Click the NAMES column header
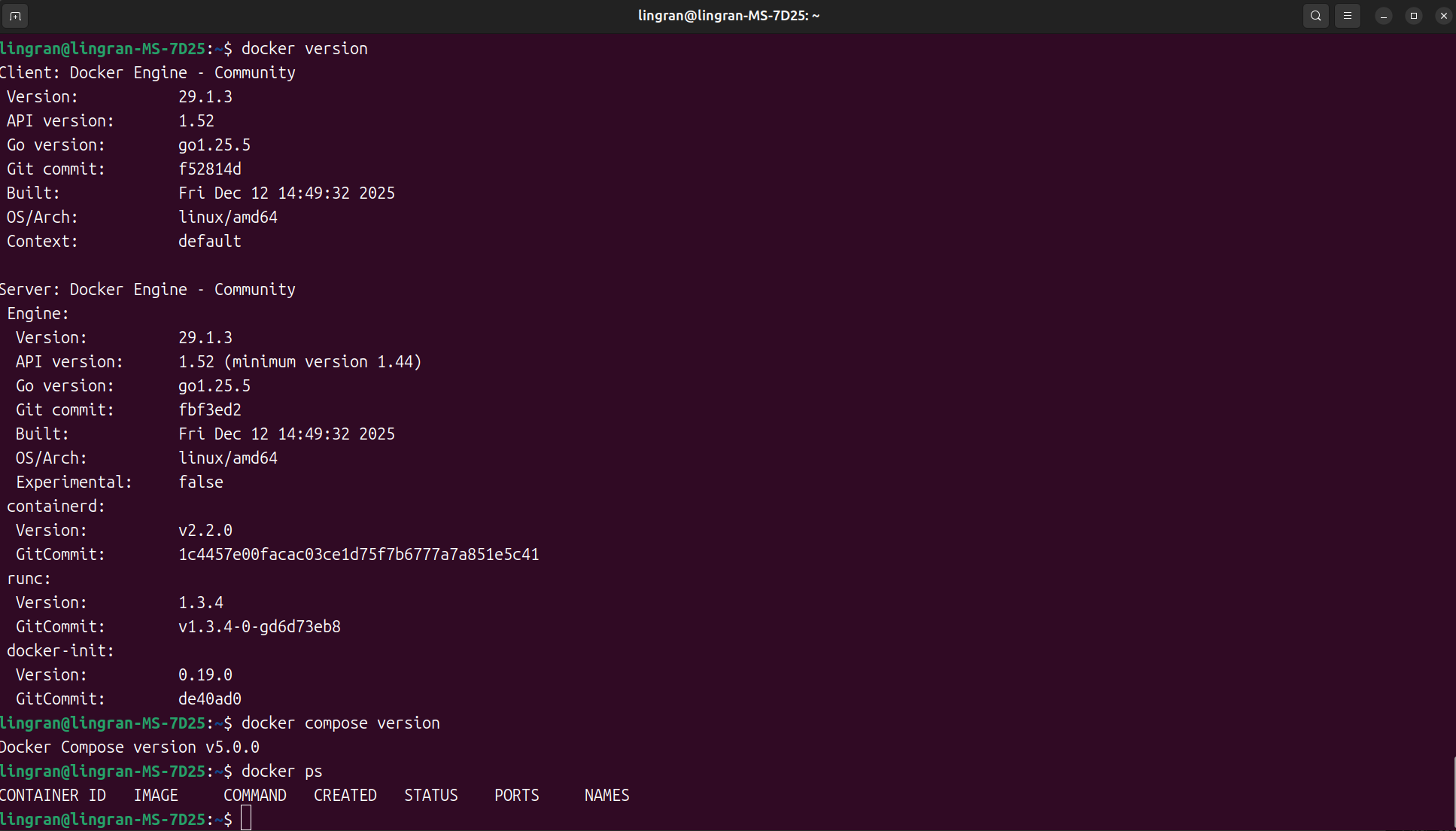 tap(606, 796)
